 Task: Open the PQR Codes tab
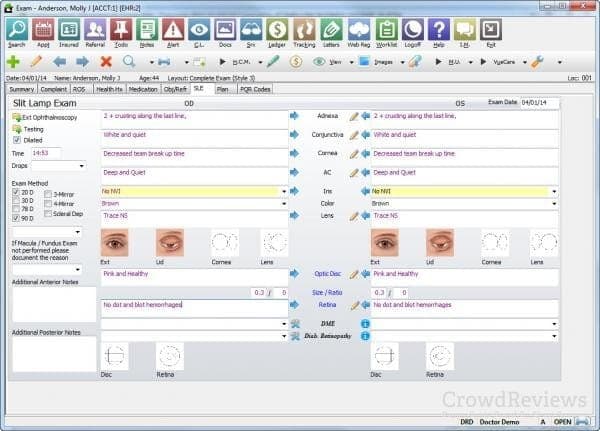click(256, 88)
